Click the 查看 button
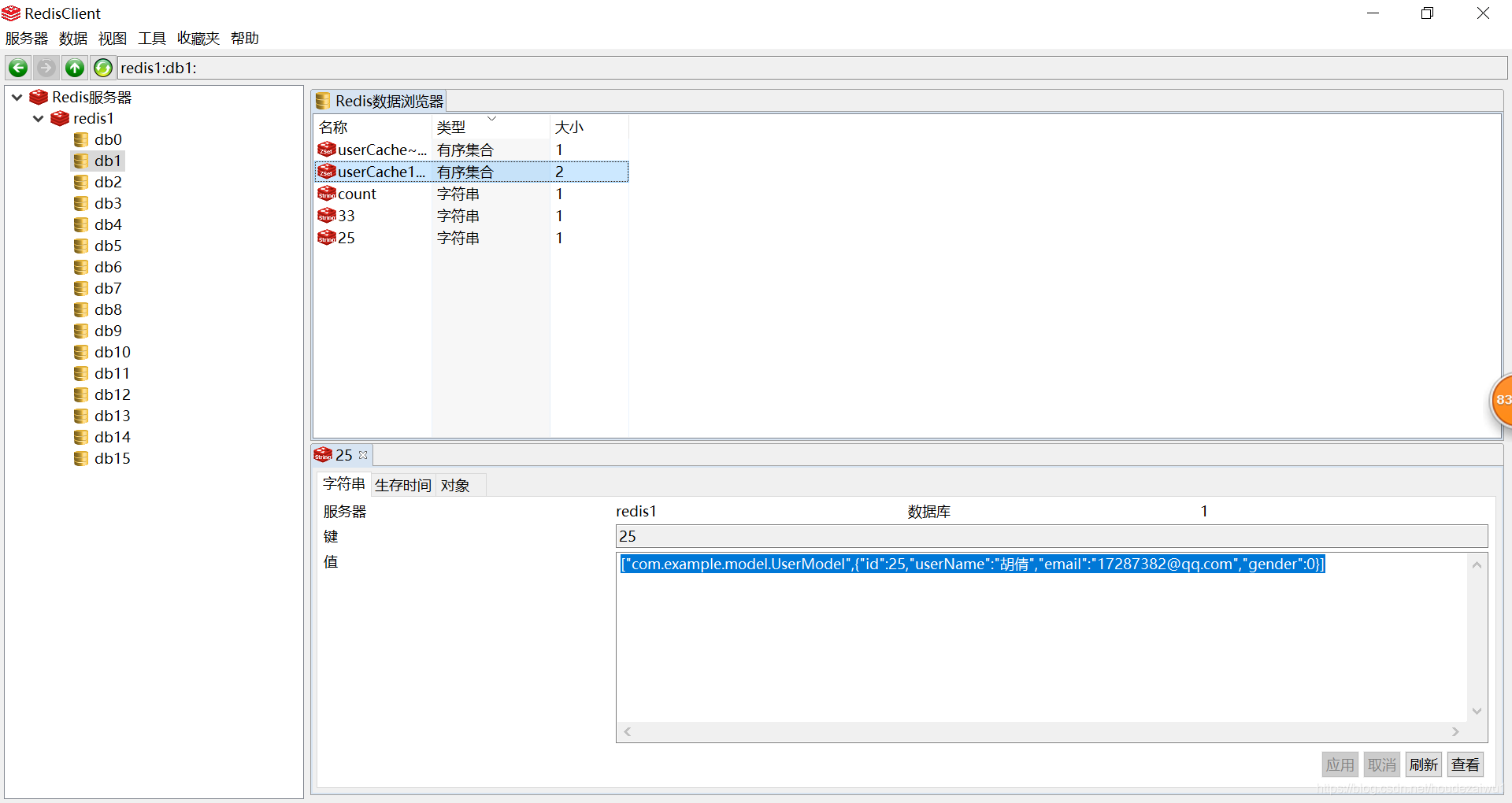 pos(1466,764)
